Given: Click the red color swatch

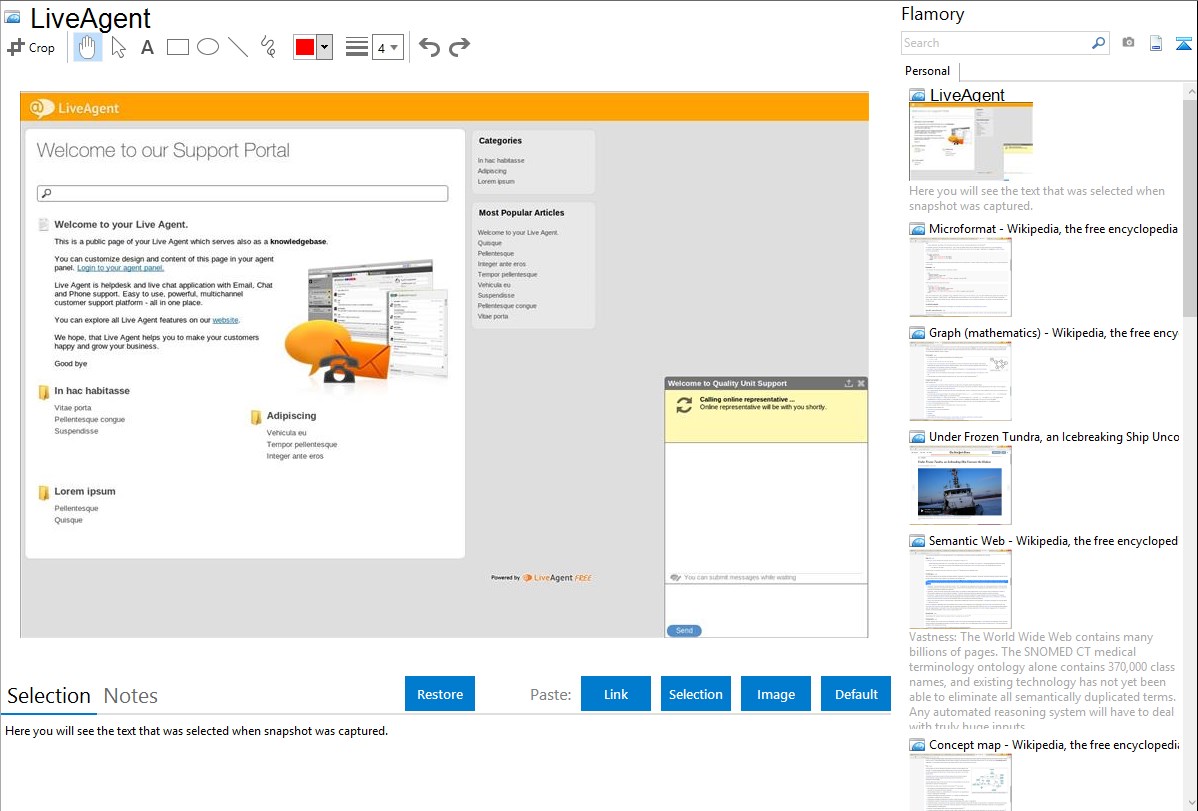Looking at the screenshot, I should coord(305,47).
